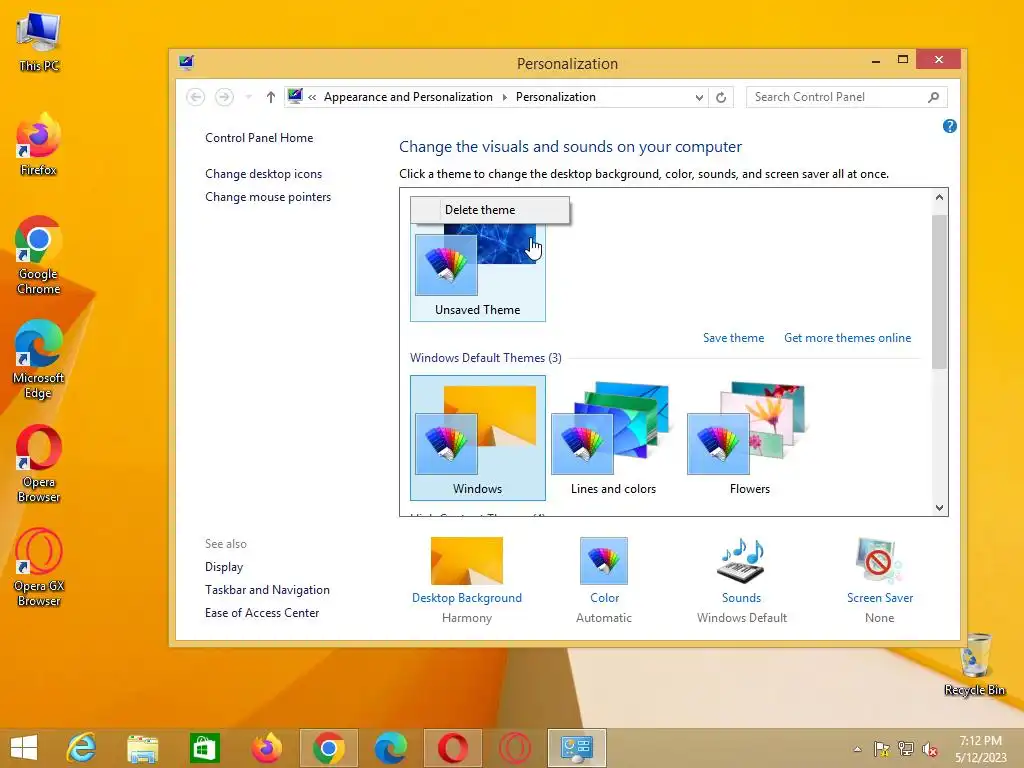Screen dimensions: 1024x768
Task: Open This PC desktop icon
Action: pos(39,40)
